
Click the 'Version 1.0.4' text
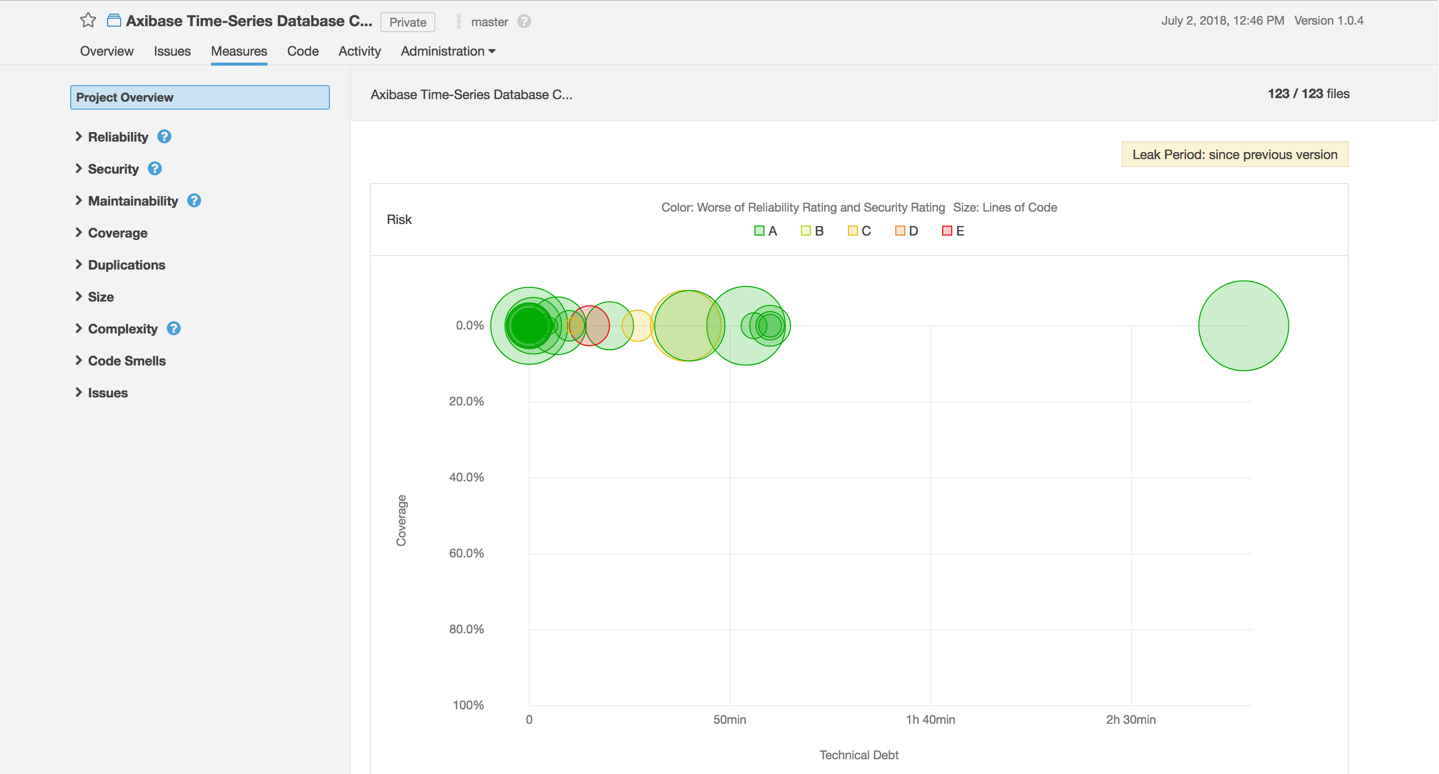[1329, 20]
